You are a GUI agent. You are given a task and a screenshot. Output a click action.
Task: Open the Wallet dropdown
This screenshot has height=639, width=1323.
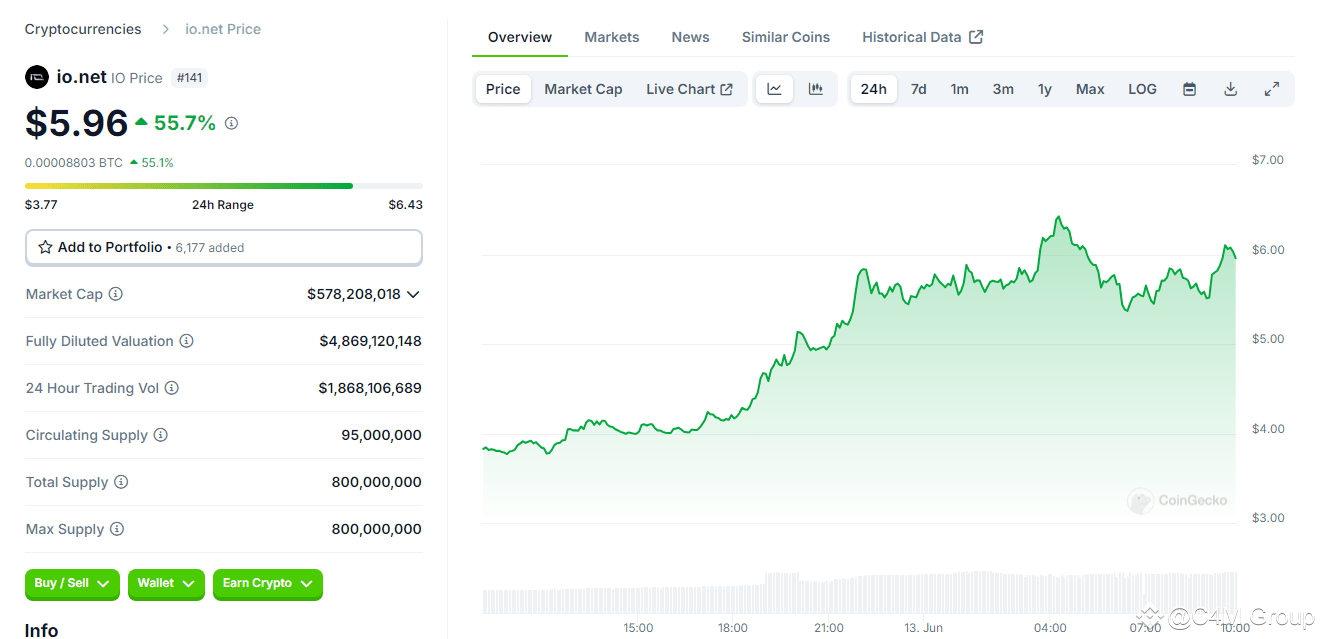click(x=166, y=584)
